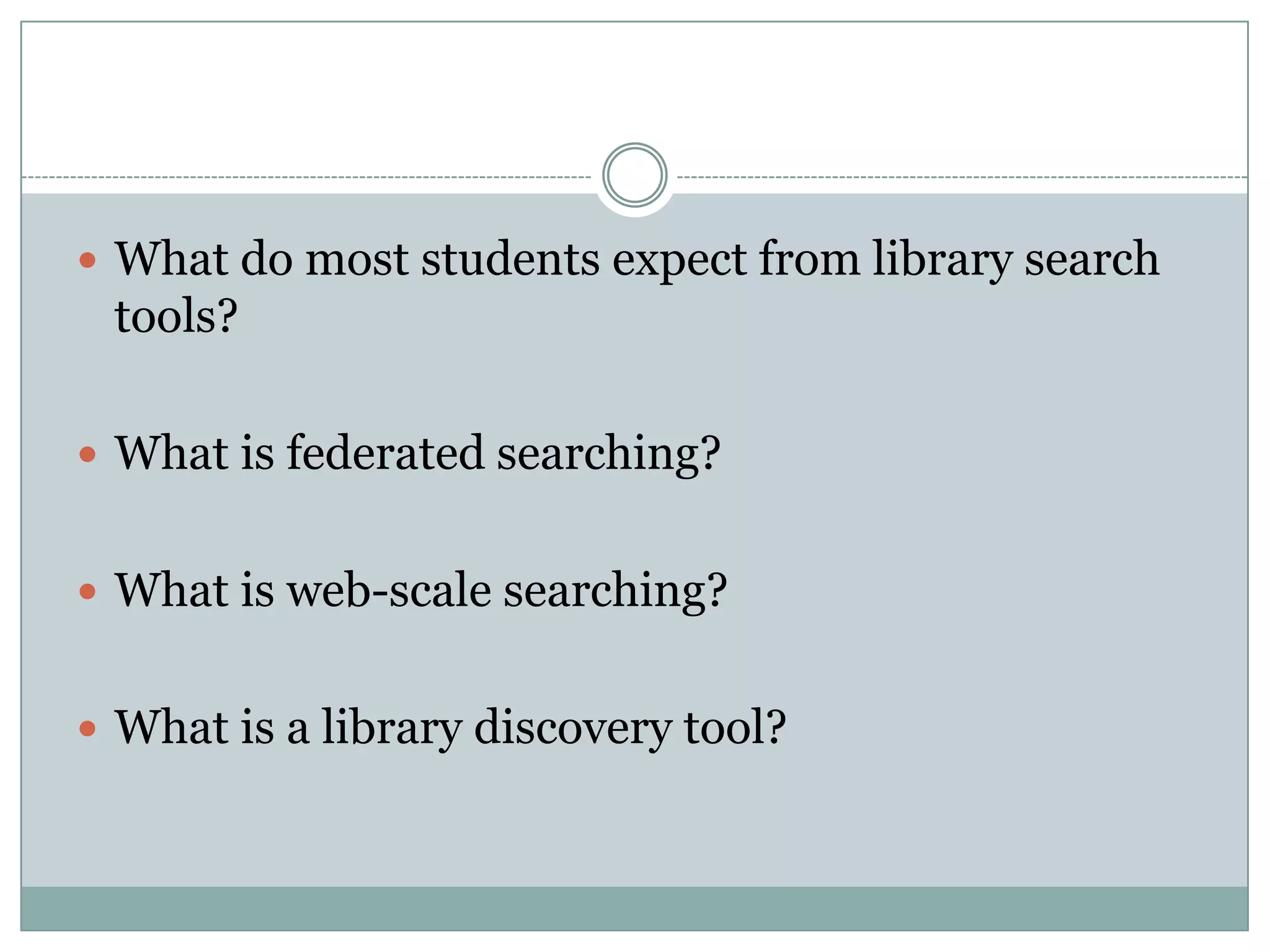Click the "What is web-scale searching?" line
This screenshot has height=952, width=1270.
(x=420, y=590)
